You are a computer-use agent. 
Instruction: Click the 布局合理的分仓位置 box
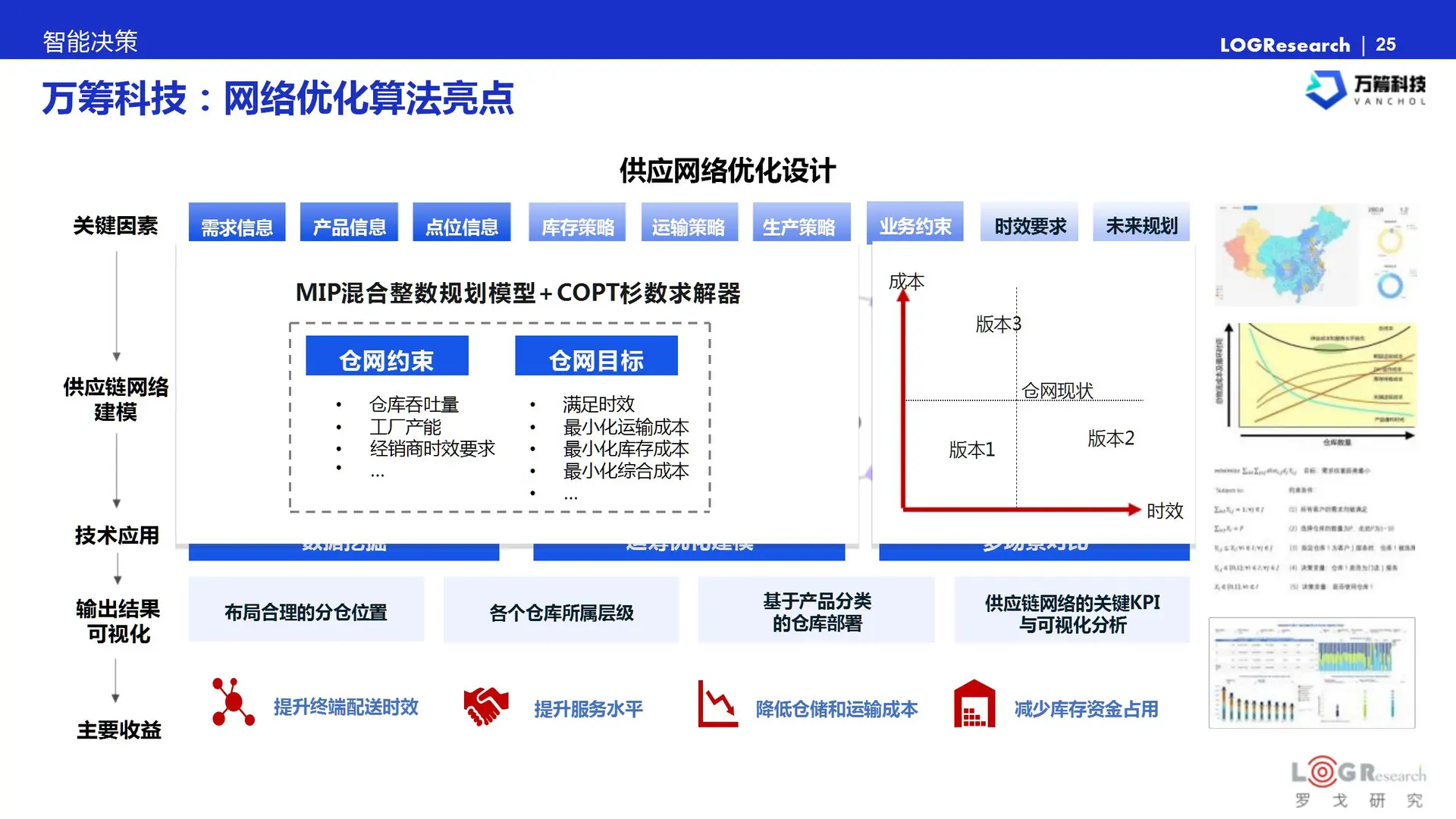[x=306, y=610]
